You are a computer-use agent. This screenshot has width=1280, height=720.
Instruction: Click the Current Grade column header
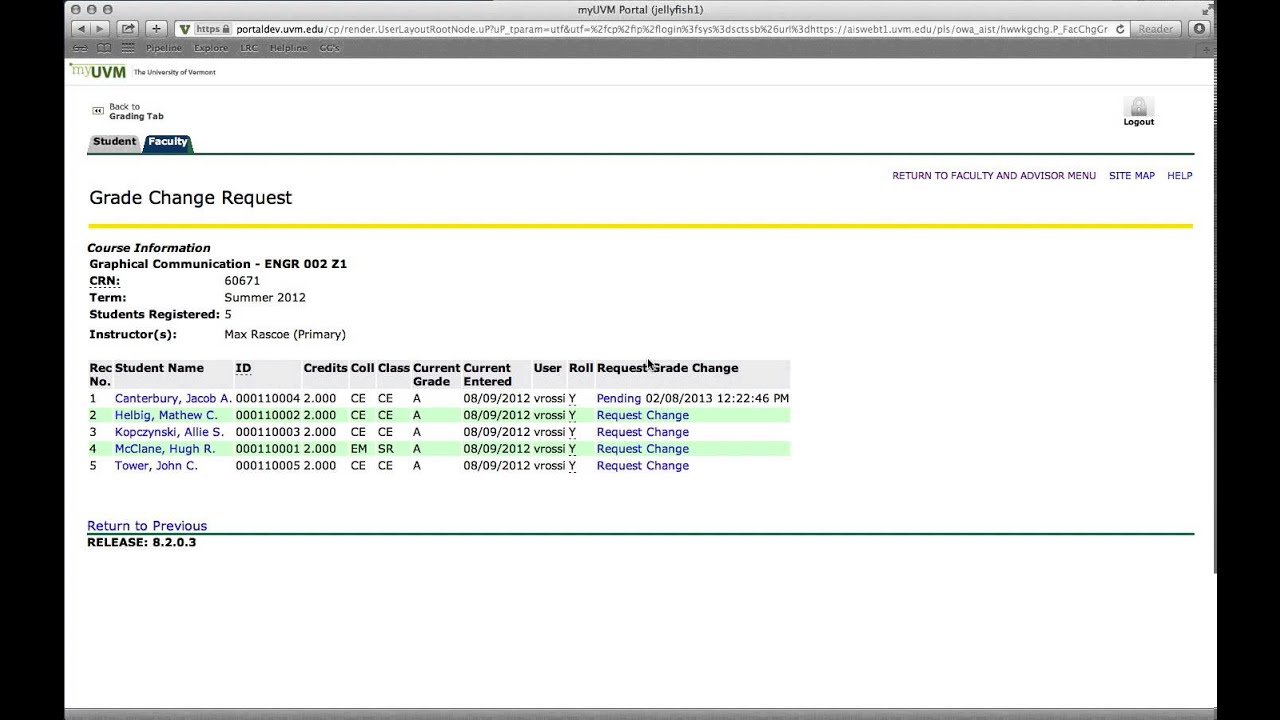436,374
